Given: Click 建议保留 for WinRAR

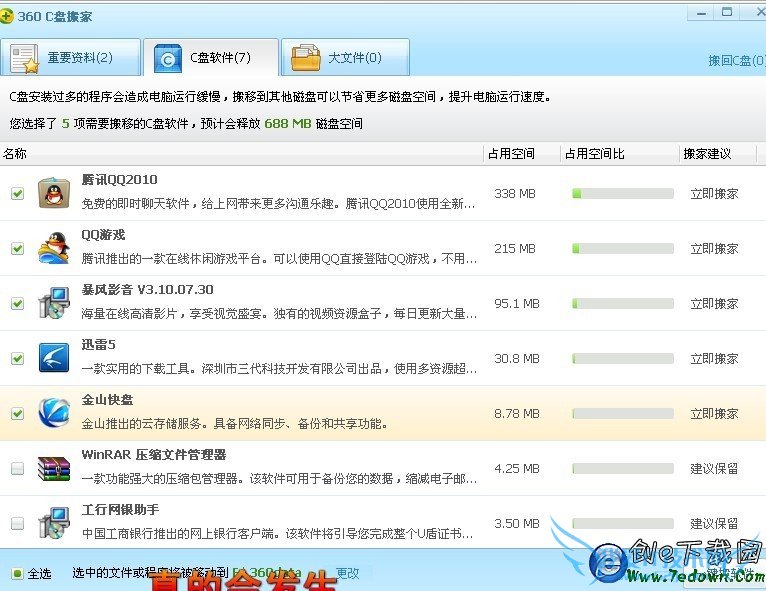Looking at the screenshot, I should tap(714, 469).
